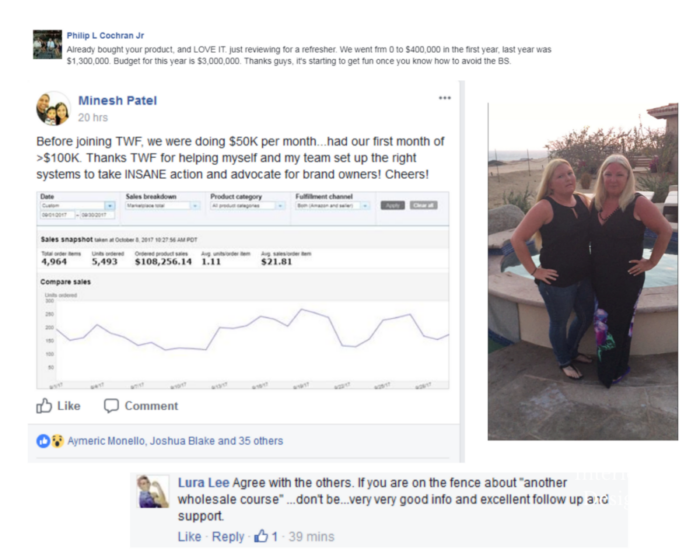Open Lura Lee's avatar image

click(153, 492)
